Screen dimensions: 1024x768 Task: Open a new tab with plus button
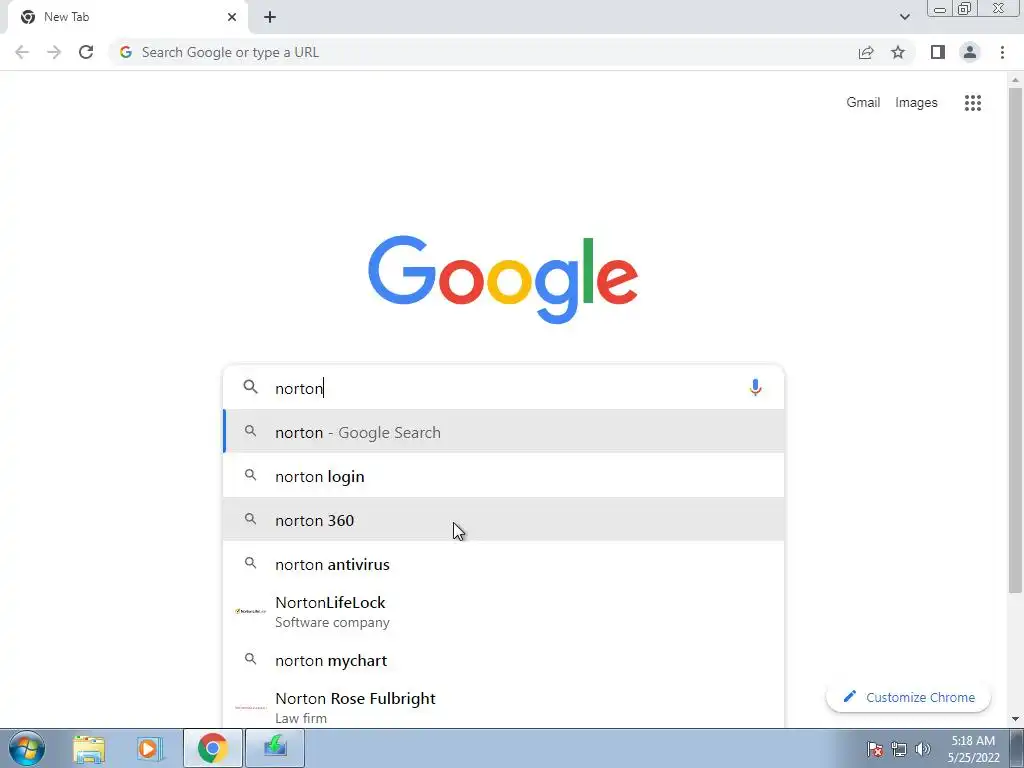[x=270, y=17]
